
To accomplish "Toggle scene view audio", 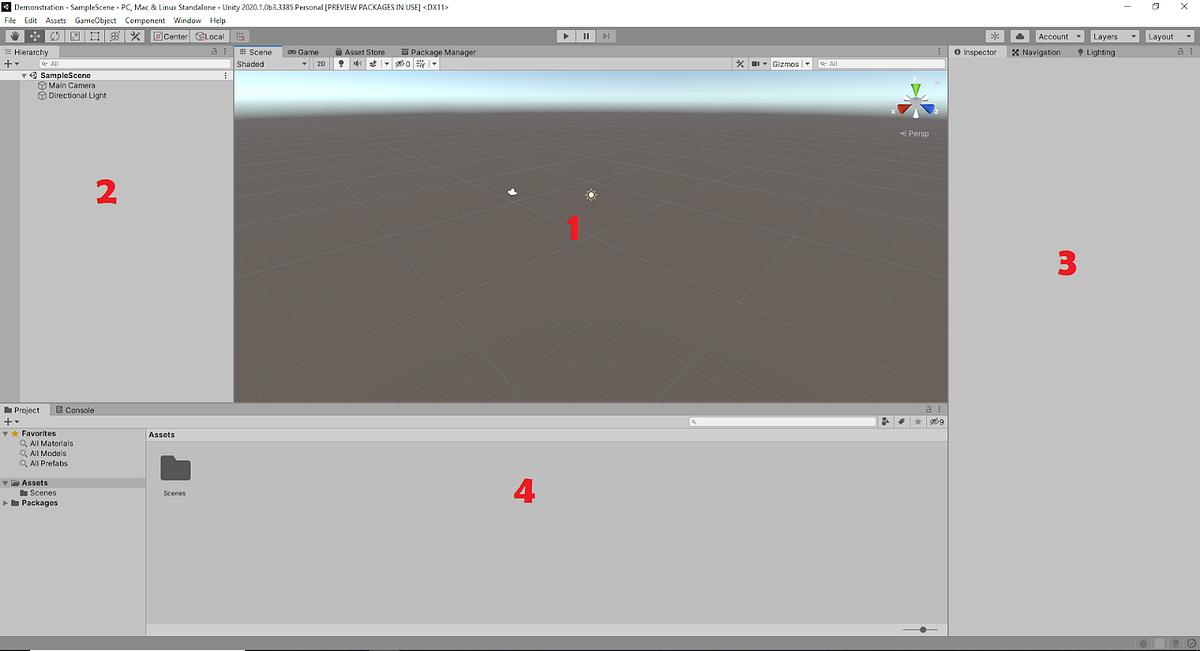I will click(x=357, y=63).
